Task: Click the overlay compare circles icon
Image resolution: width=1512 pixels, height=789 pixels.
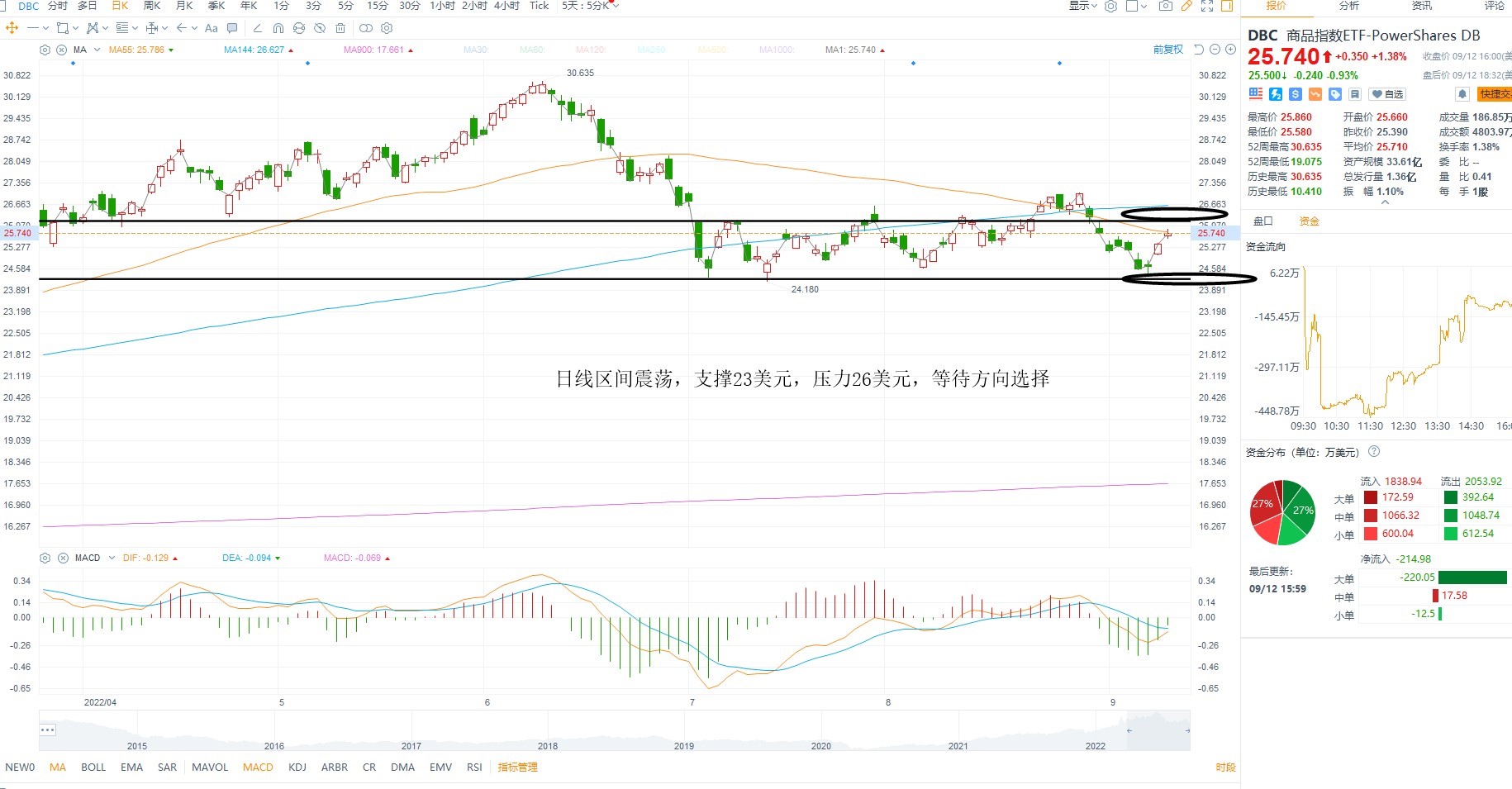Action: 366,28
